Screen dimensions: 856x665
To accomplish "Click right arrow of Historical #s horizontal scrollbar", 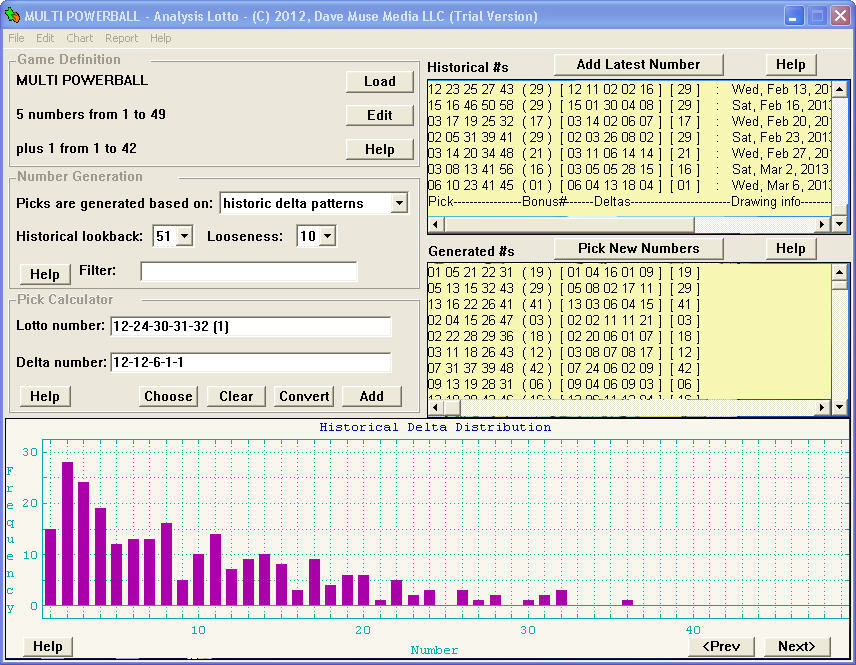I will (823, 224).
